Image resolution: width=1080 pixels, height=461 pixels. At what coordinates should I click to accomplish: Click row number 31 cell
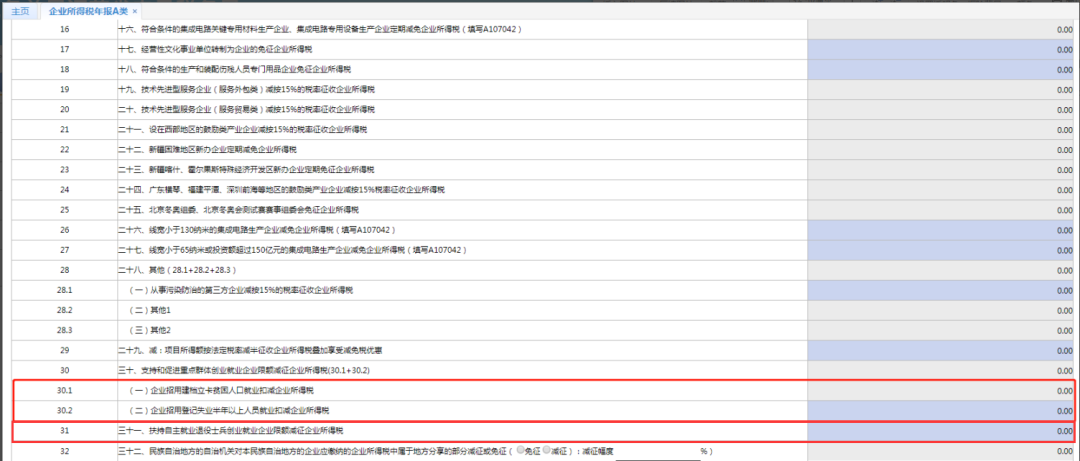(64, 431)
